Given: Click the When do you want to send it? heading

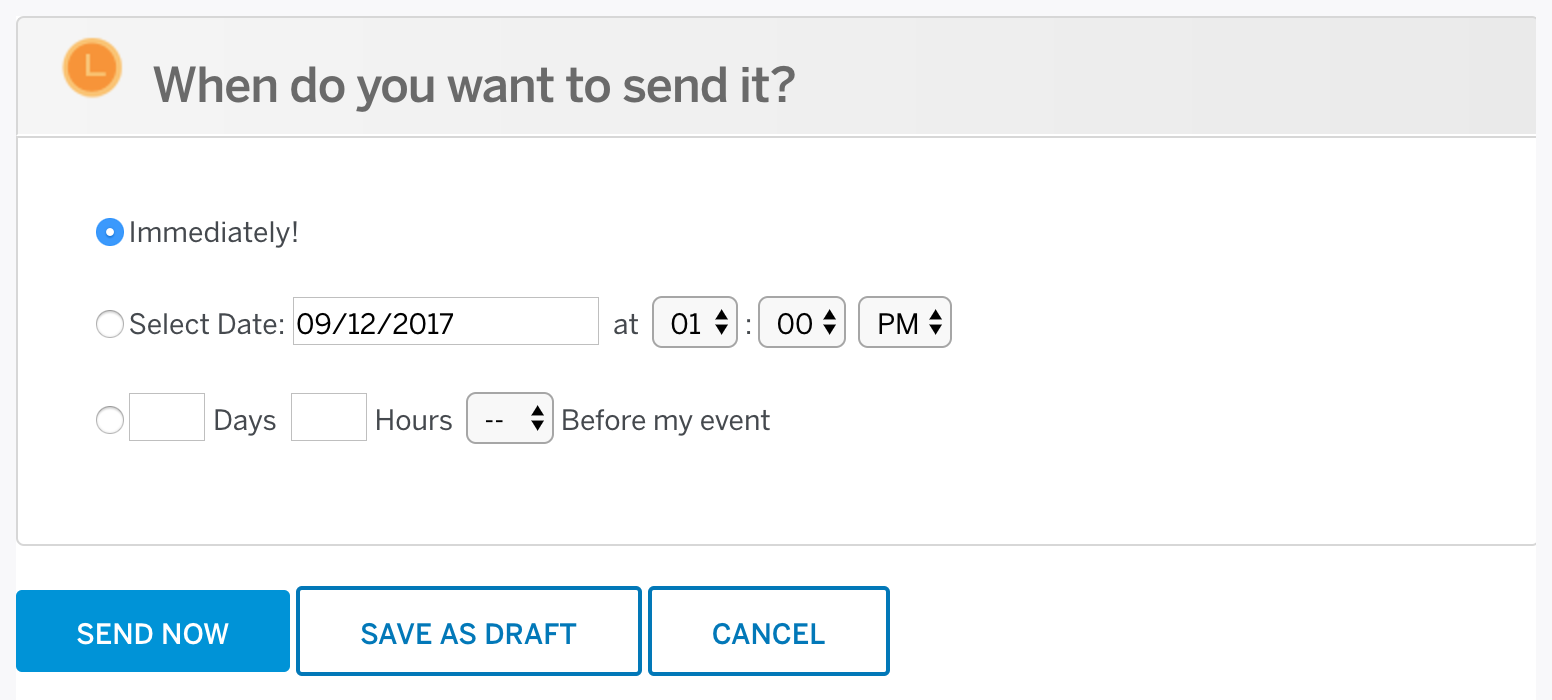Looking at the screenshot, I should [474, 85].
